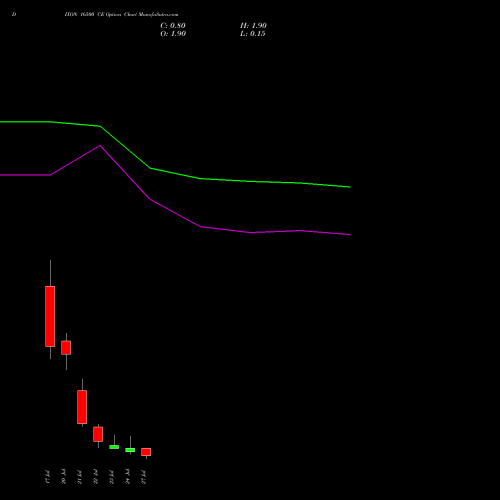Click the 16500 CE Options Chart title
The height and width of the screenshot is (500, 500).
pyautogui.click(x=122, y=15)
